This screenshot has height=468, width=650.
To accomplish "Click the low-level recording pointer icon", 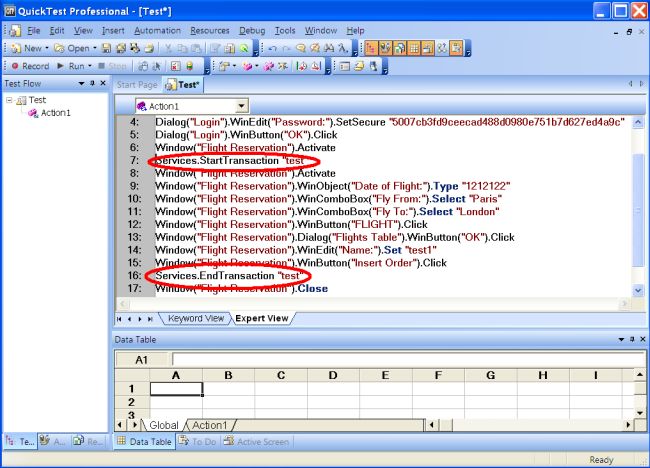I will coord(157,66).
